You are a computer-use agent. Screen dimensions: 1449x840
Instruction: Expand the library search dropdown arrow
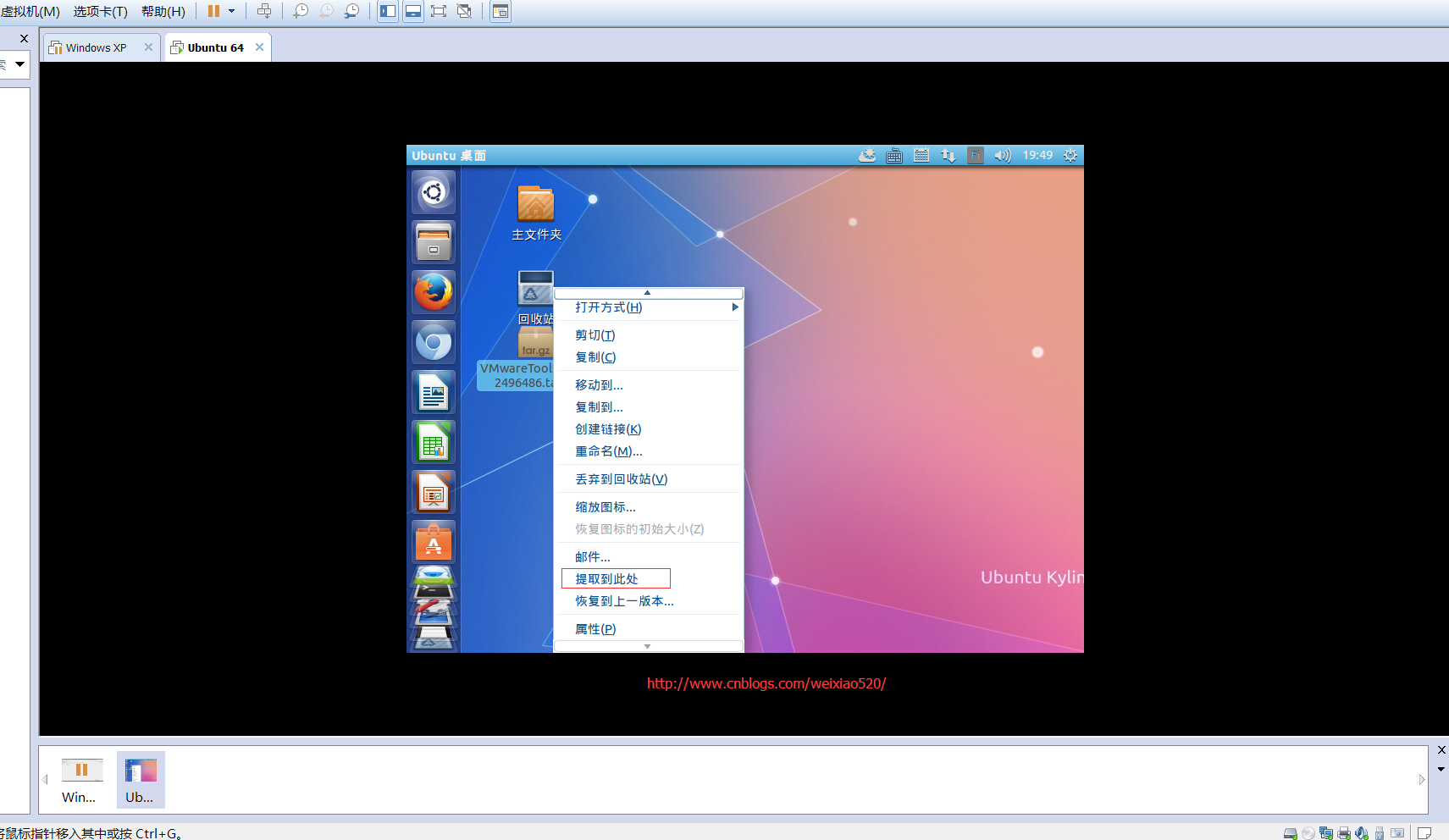pyautogui.click(x=19, y=64)
